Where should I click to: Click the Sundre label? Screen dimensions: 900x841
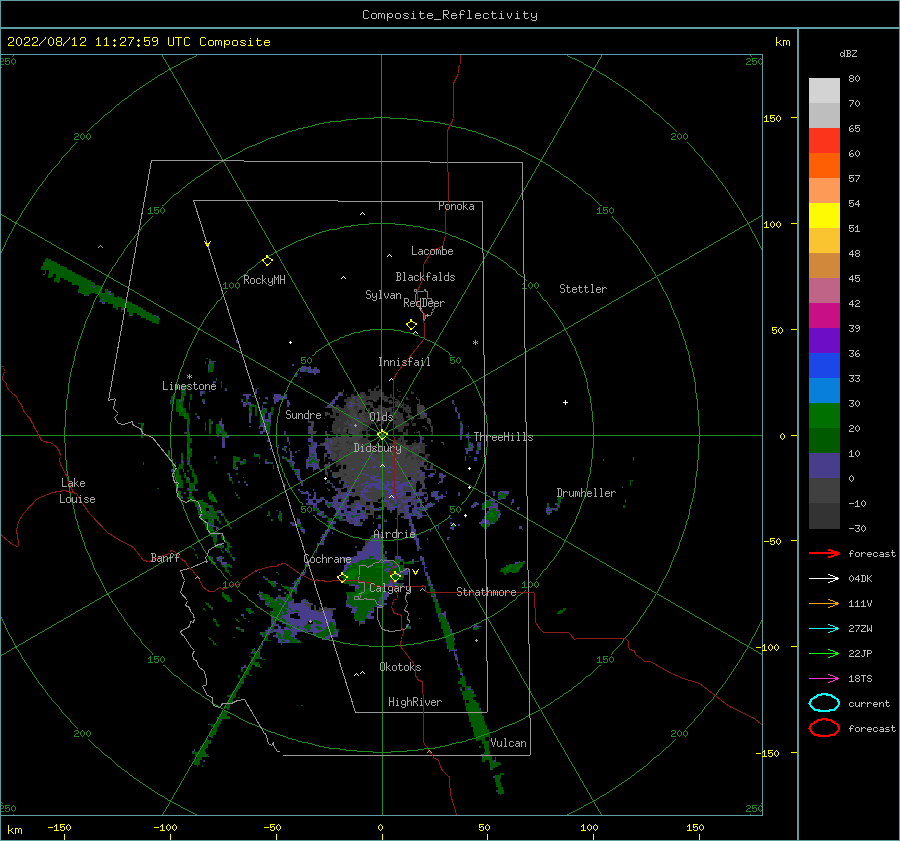pos(303,415)
